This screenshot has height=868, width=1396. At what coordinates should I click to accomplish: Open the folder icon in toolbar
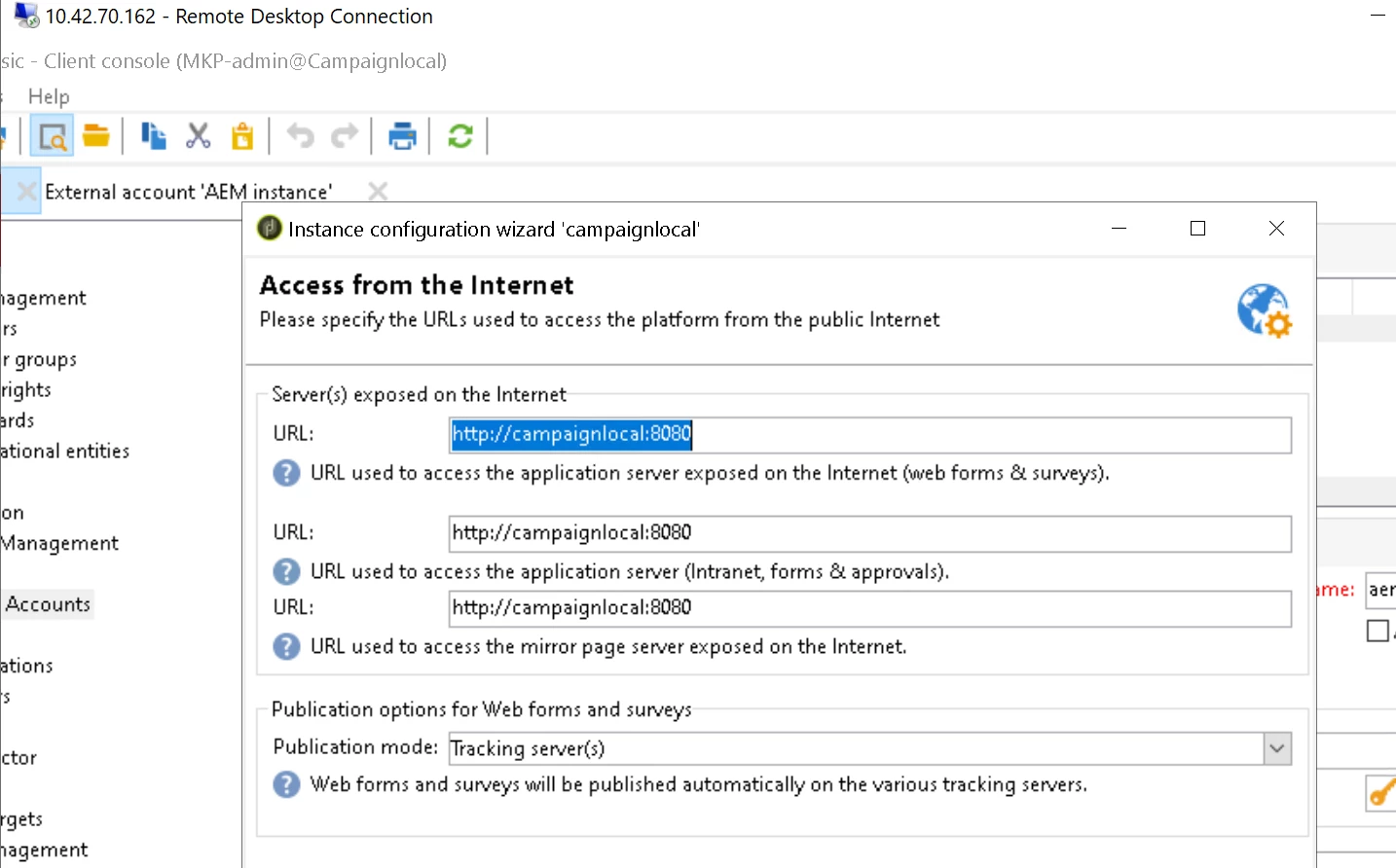(x=95, y=135)
